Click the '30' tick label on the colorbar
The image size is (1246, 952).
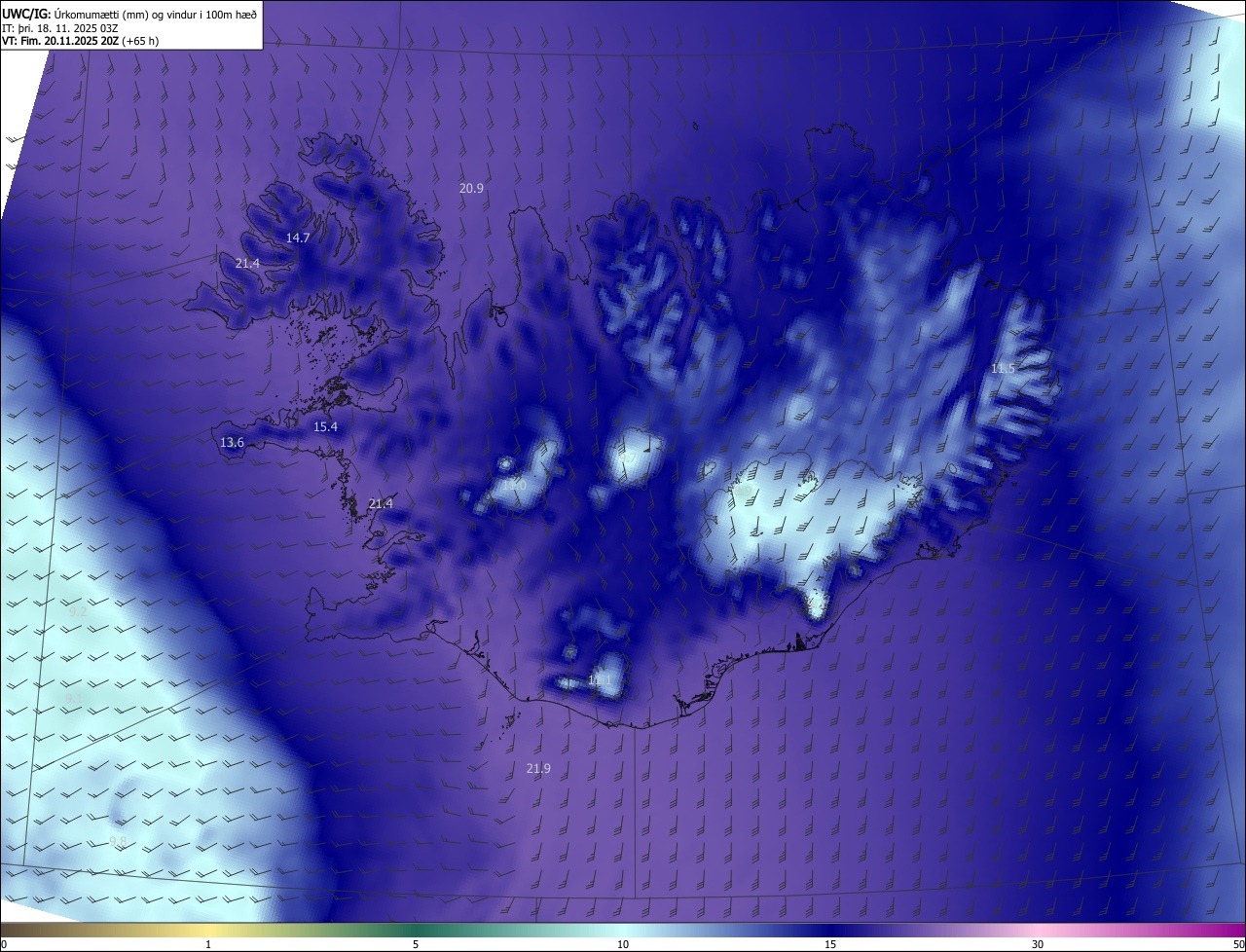point(1038,944)
